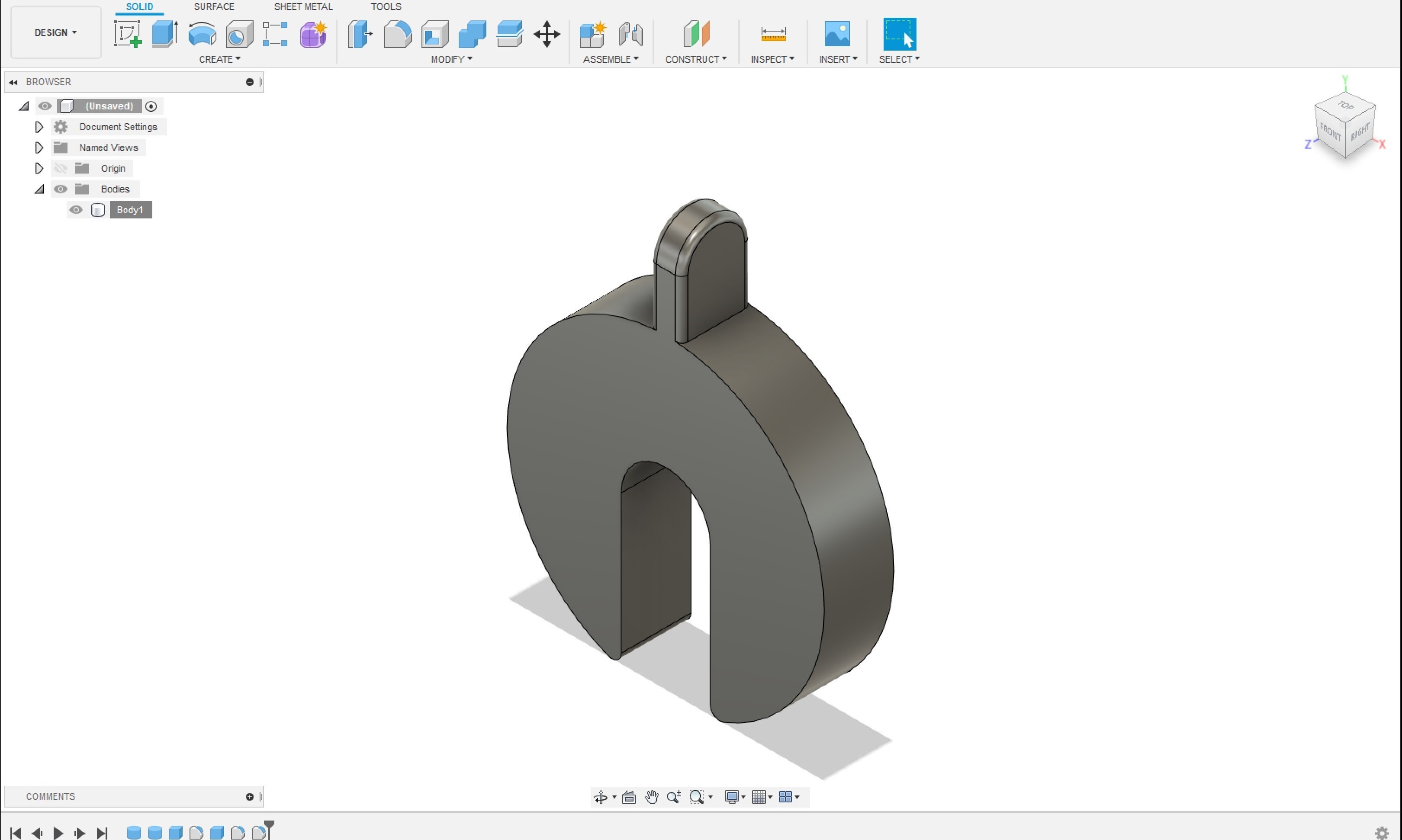The height and width of the screenshot is (840, 1402).
Task: Open the SHEET METAL tab
Action: [x=303, y=7]
